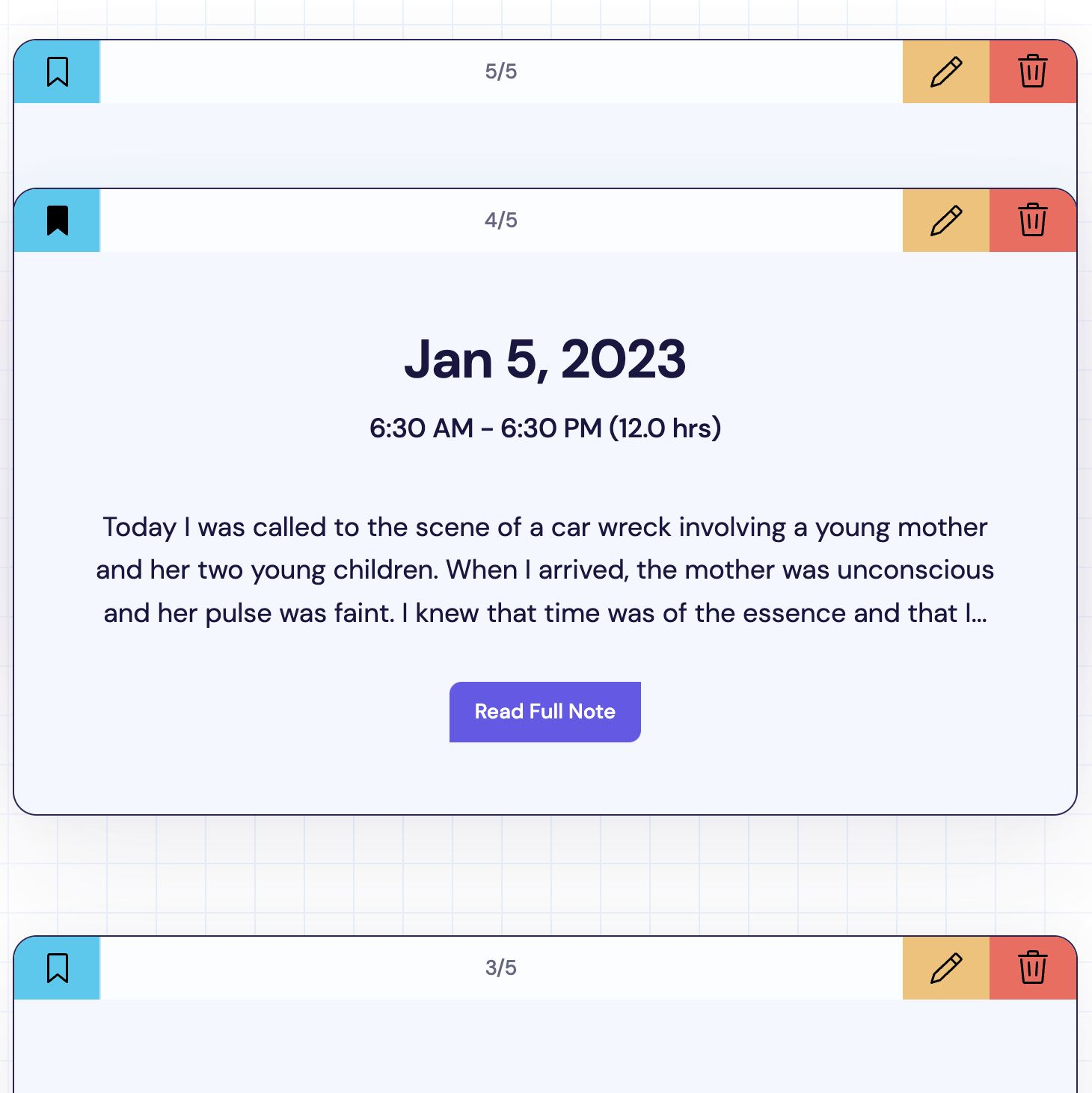Image resolution: width=1092 pixels, height=1093 pixels.
Task: Click the ellipsis ending the note preview
Action: coord(980,614)
